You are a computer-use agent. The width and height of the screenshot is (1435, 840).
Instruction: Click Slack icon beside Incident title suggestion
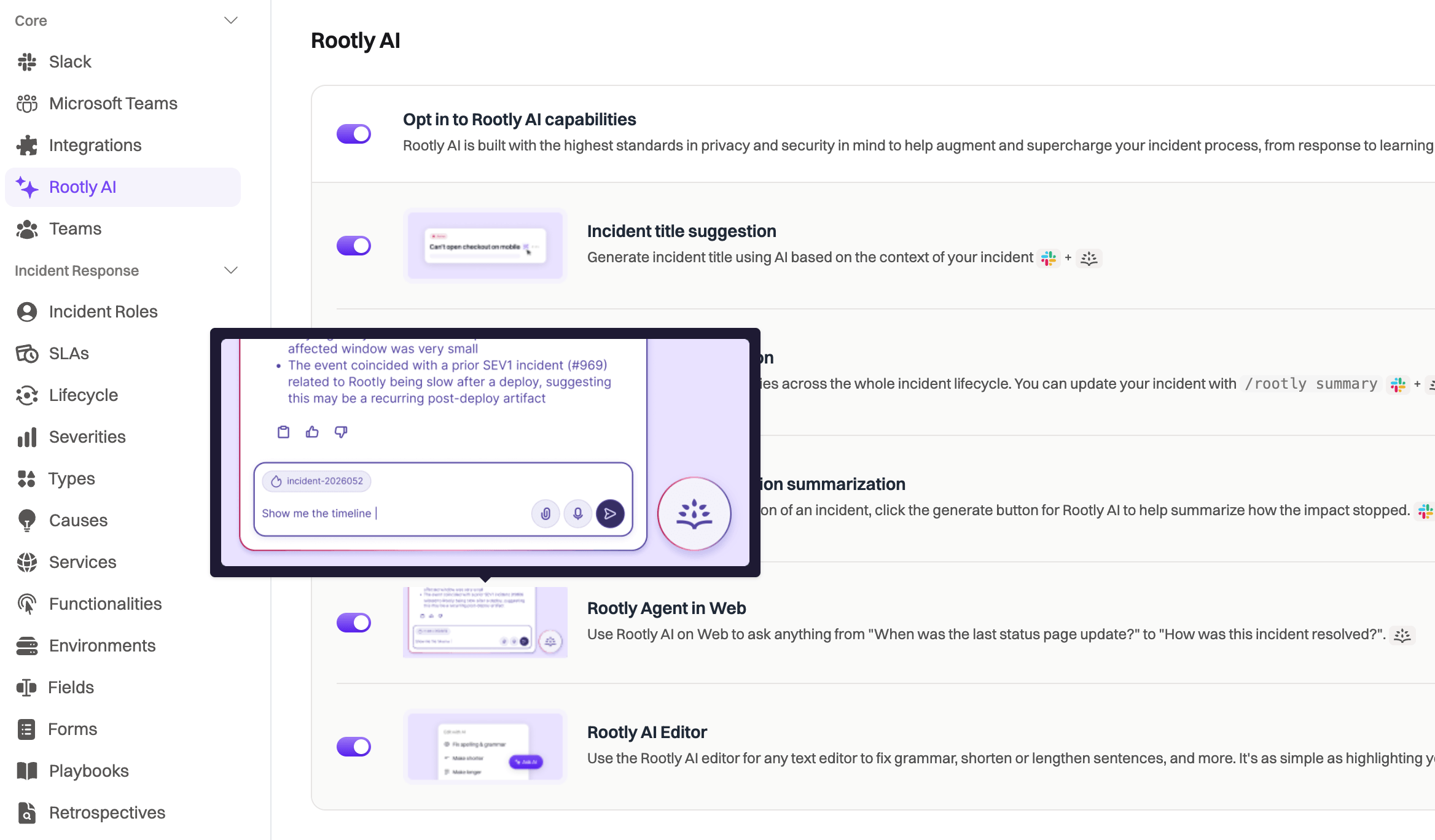point(1049,259)
